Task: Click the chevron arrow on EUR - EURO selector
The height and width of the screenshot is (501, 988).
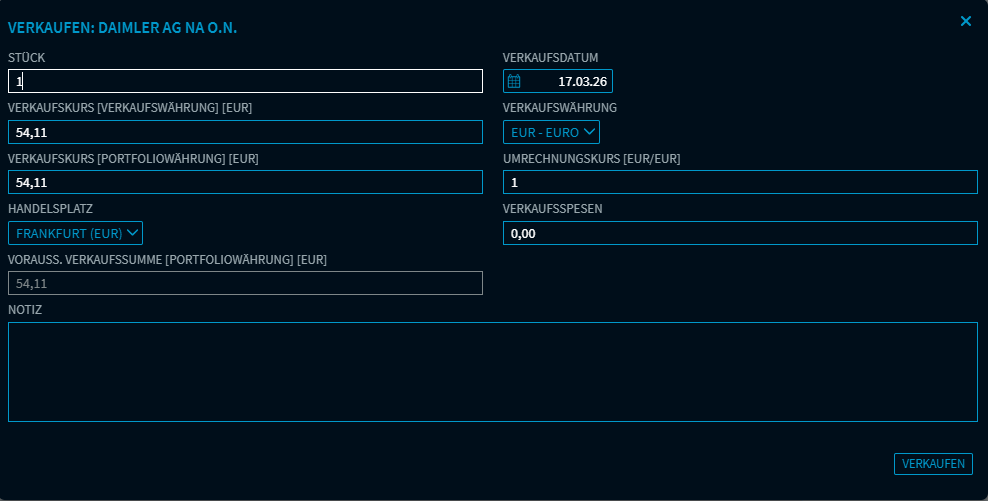Action: tap(589, 132)
